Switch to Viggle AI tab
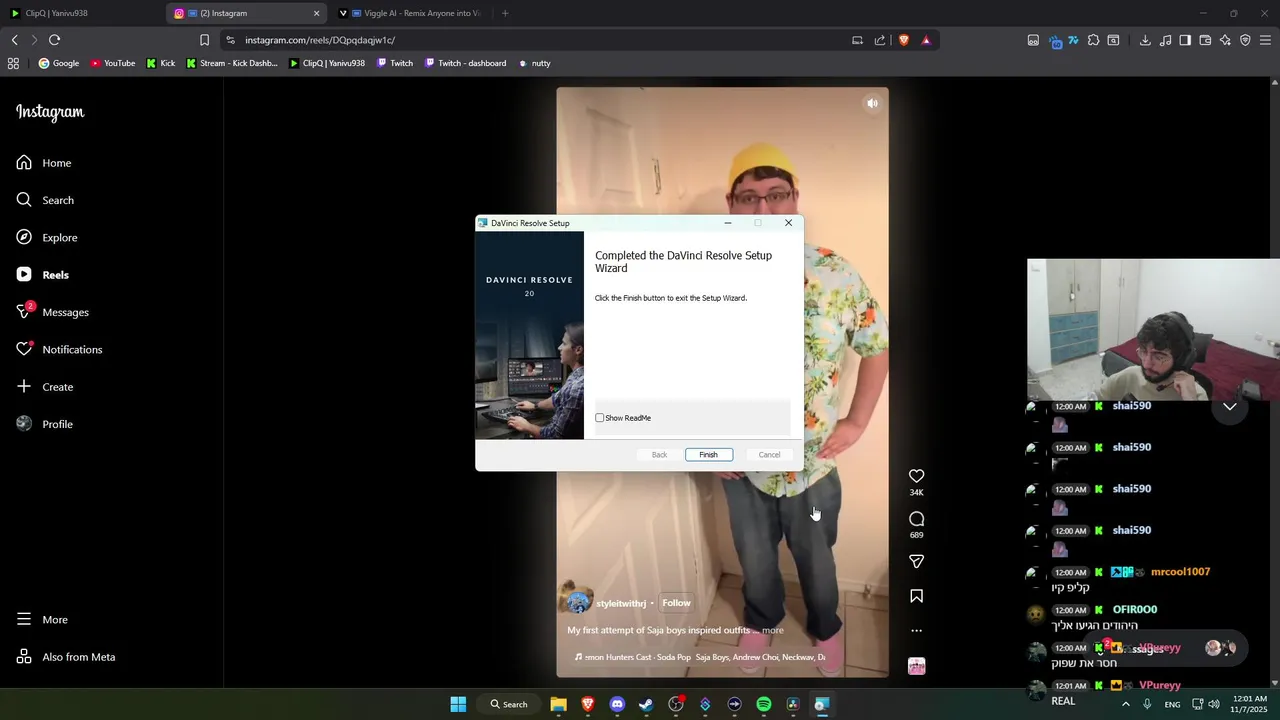This screenshot has height=720, width=1280. [x=410, y=13]
